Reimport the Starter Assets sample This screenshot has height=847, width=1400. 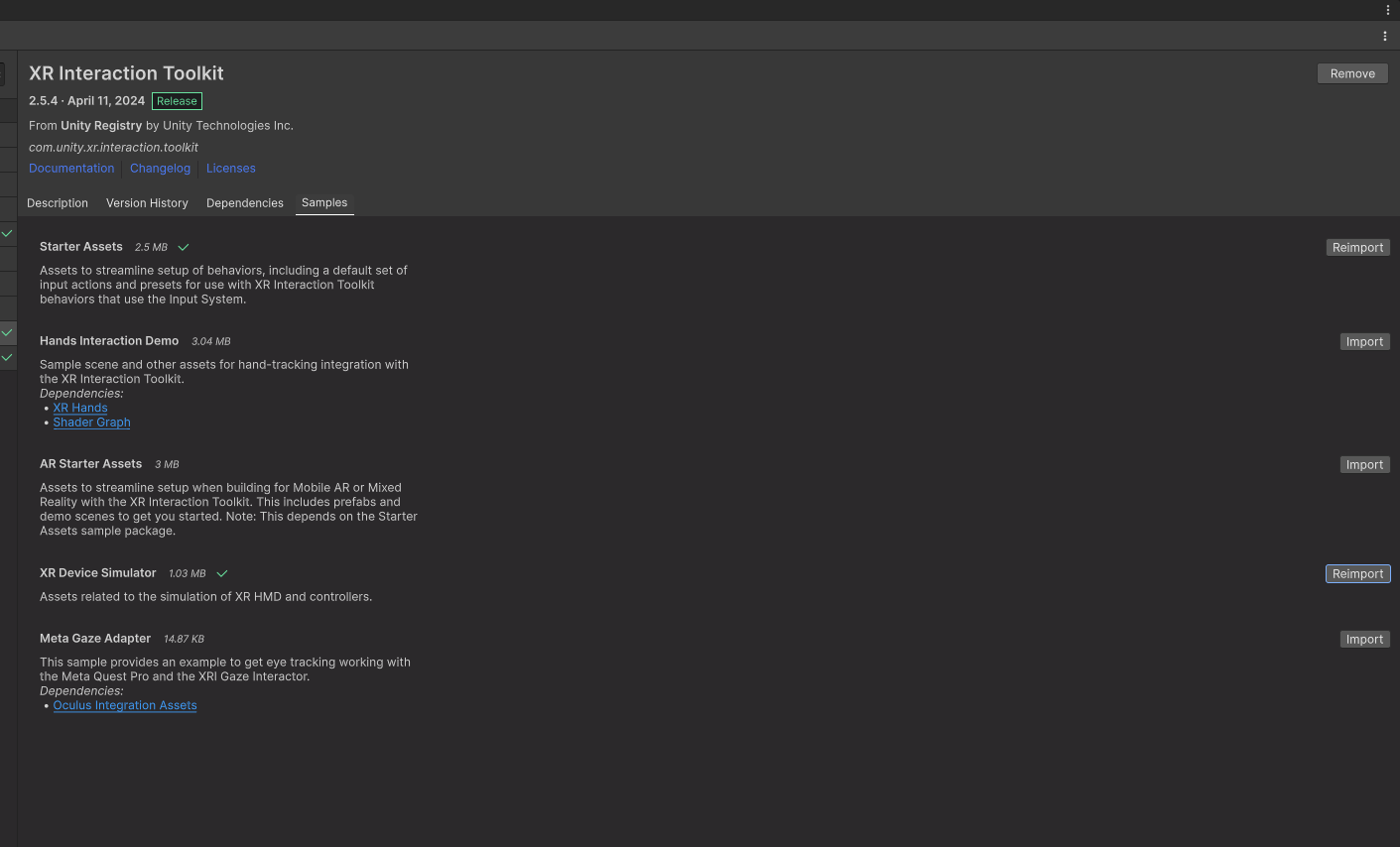[1357, 248]
